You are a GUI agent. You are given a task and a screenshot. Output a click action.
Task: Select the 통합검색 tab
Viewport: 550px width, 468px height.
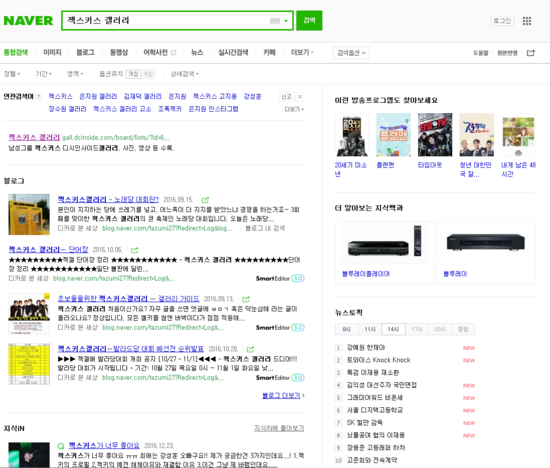point(15,53)
